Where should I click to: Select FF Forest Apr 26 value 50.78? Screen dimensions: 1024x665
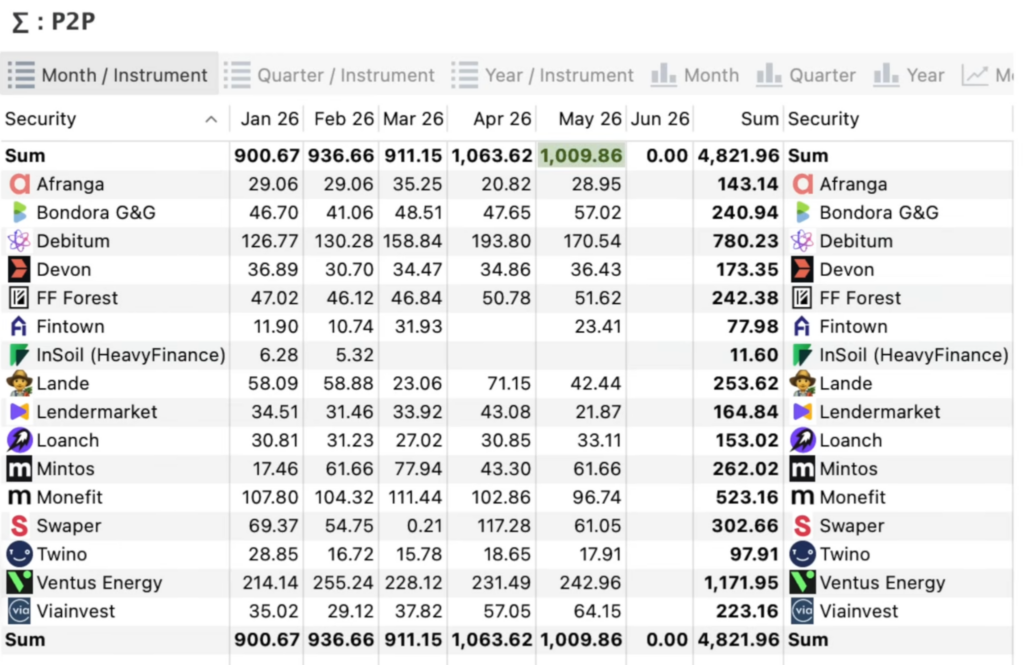click(506, 299)
